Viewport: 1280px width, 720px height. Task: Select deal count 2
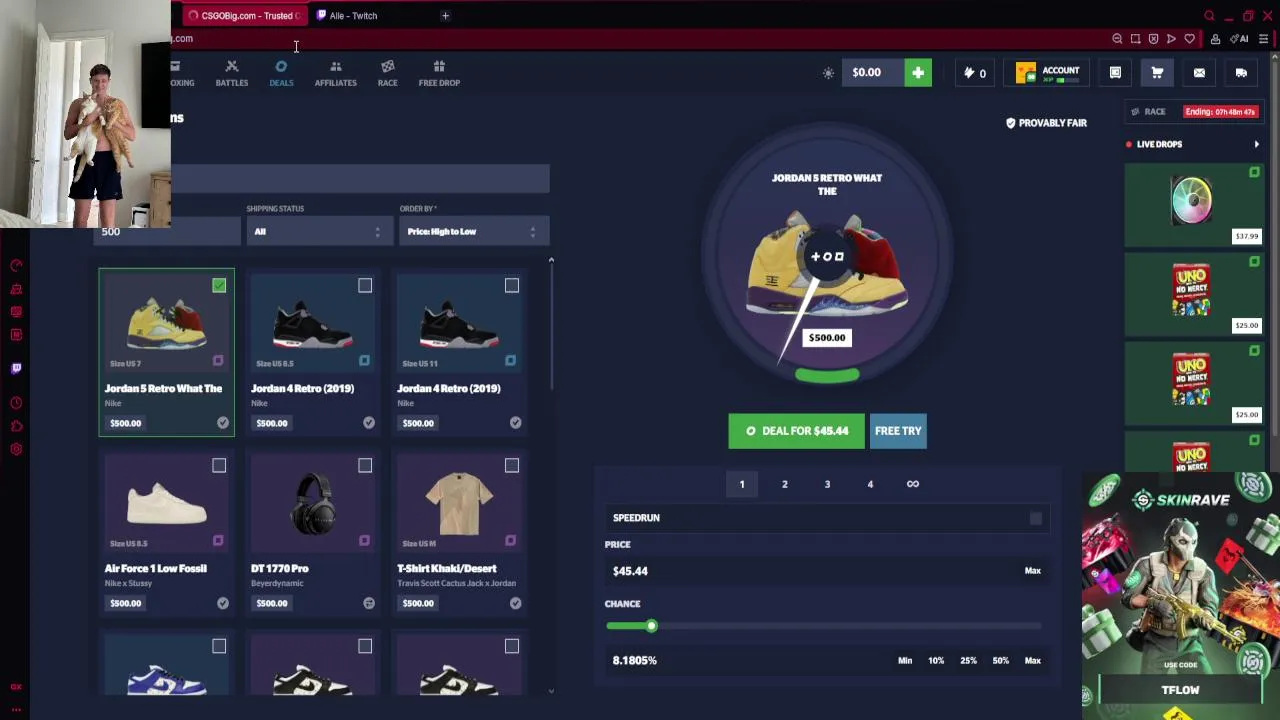(x=784, y=484)
